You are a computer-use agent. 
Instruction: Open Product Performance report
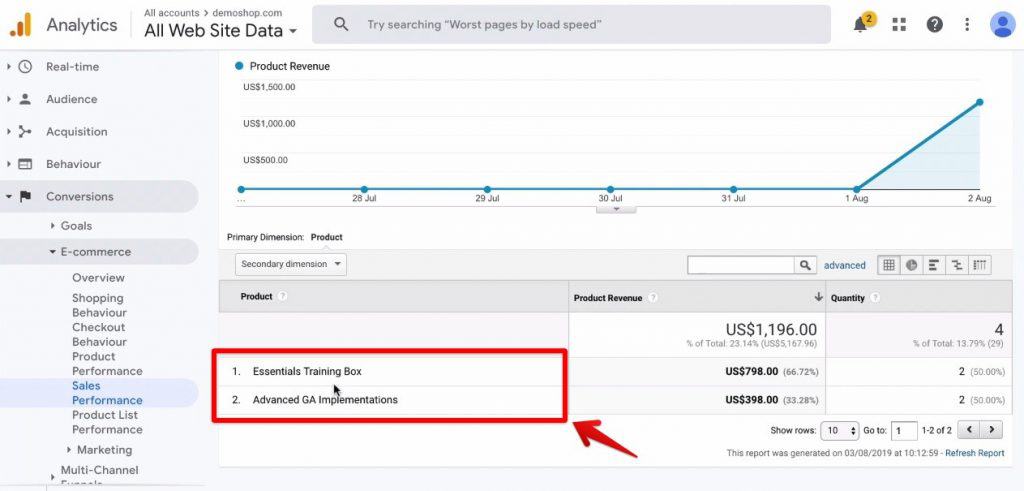coord(106,363)
